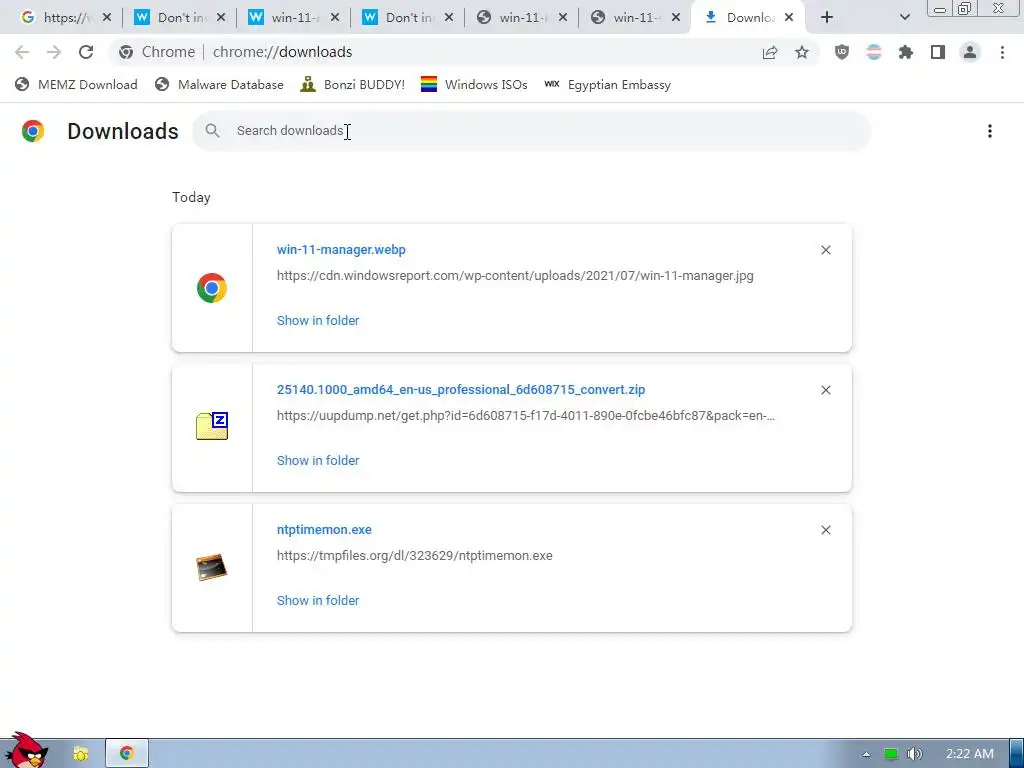Open ntptimemon.exe file link
The height and width of the screenshot is (768, 1024).
coord(324,530)
